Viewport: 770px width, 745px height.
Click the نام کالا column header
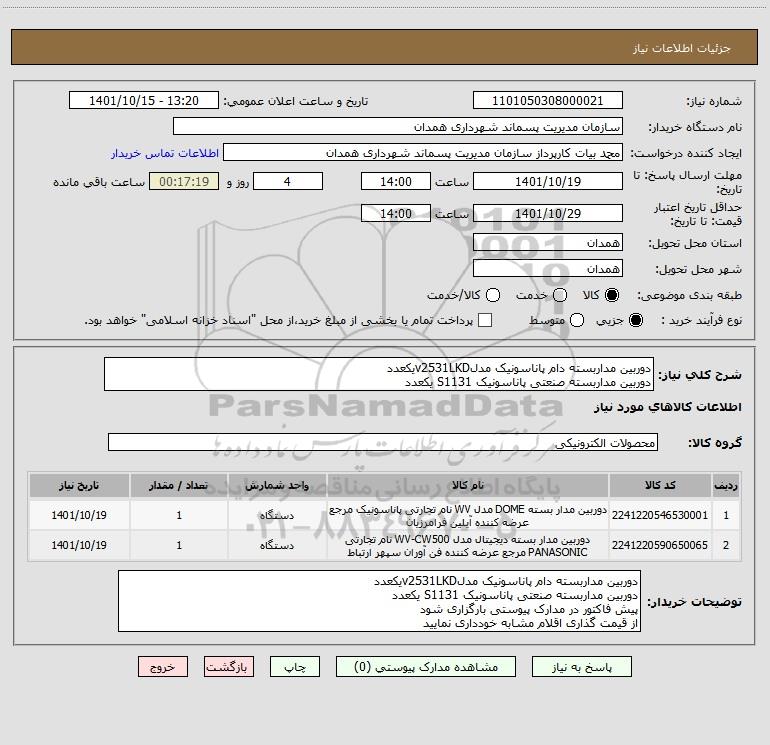click(x=468, y=485)
